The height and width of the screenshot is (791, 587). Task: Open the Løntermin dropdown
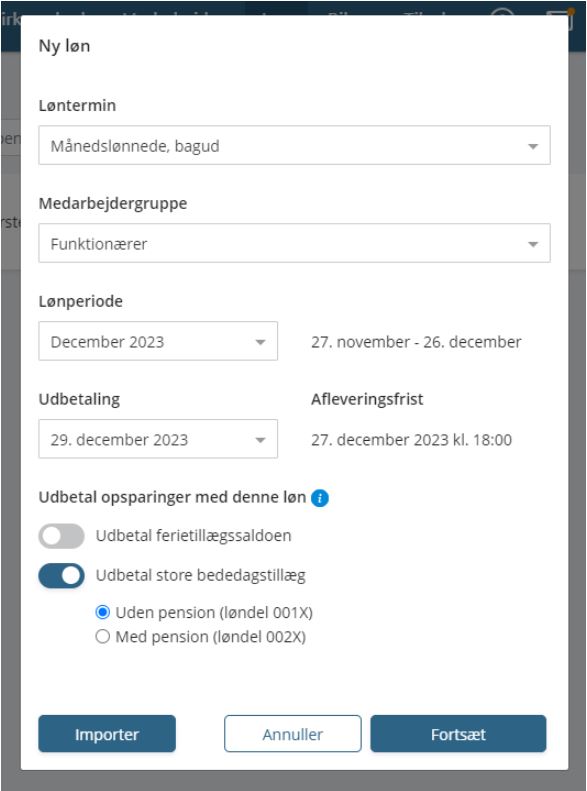pyautogui.click(x=295, y=145)
